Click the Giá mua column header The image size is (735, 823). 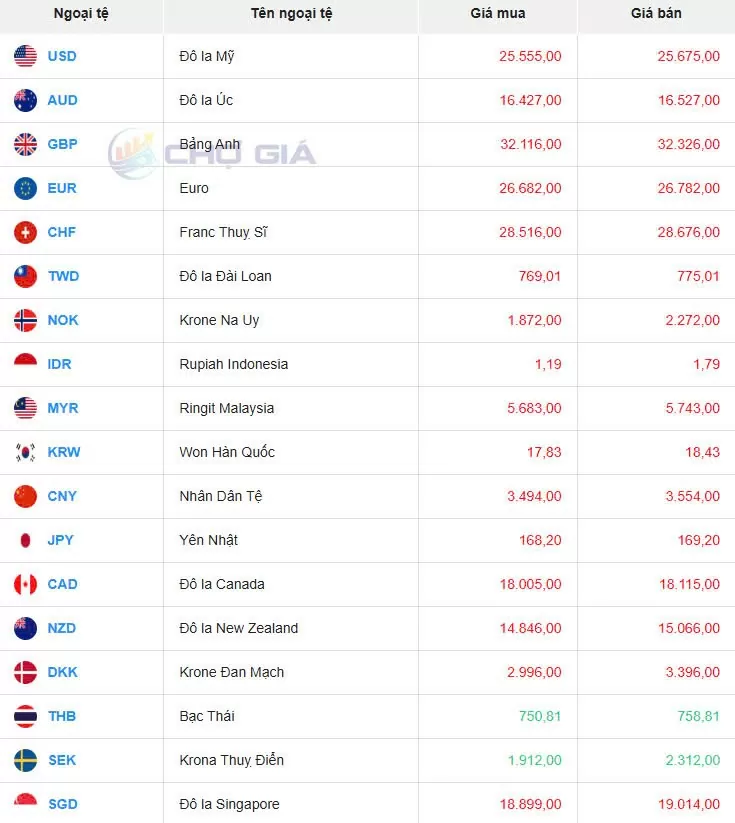497,14
